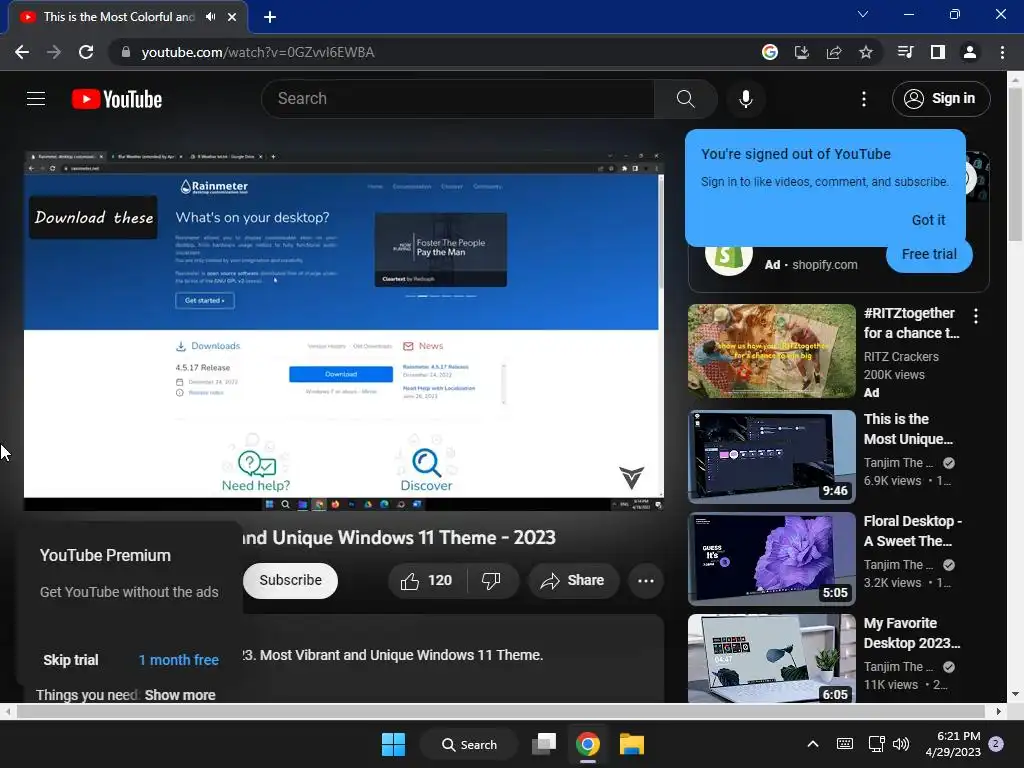Open the Chrome profile icon
This screenshot has width=1024, height=768.
click(x=969, y=52)
